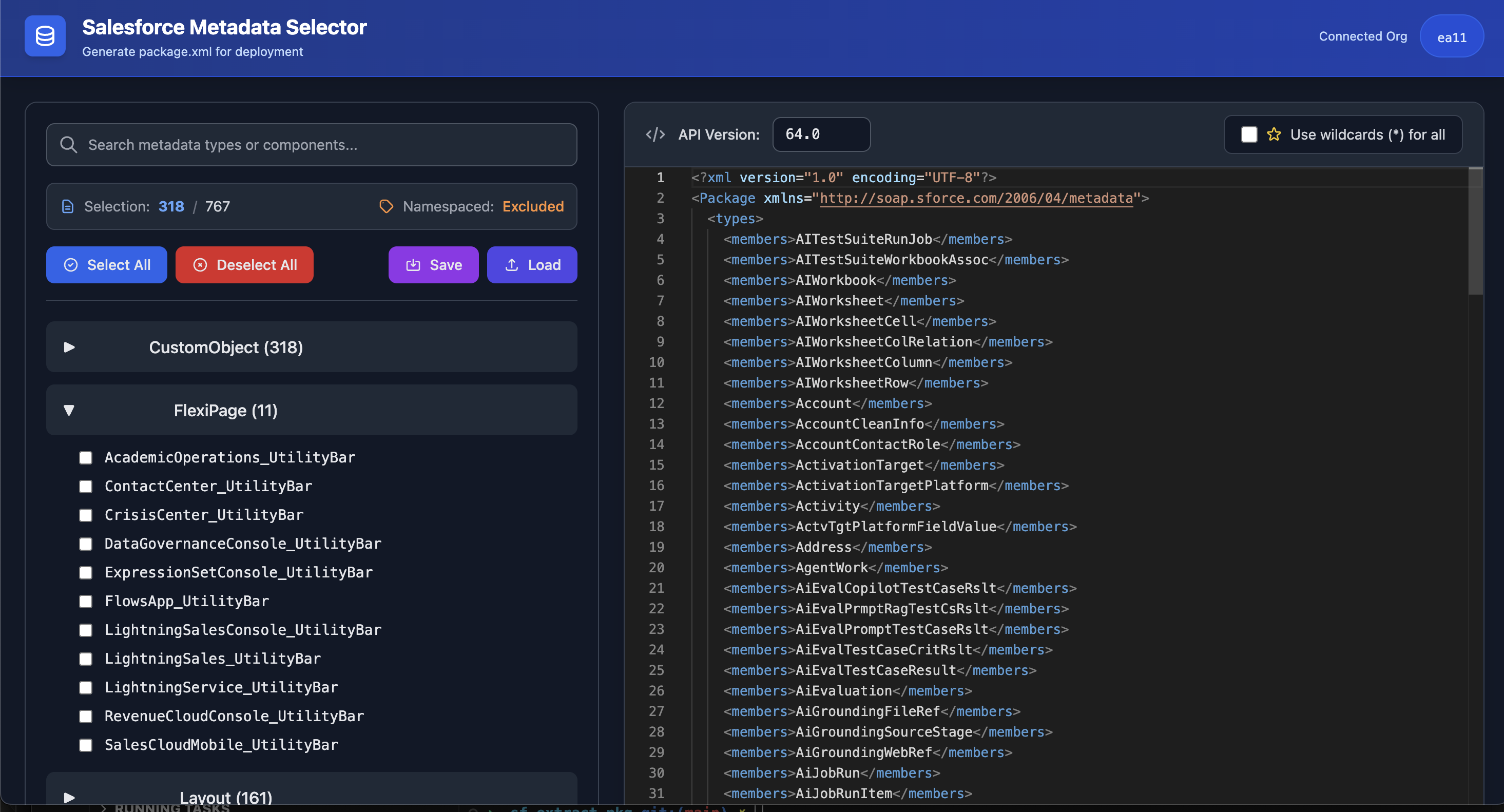Check the FlowsApp_UtilityBar component
The image size is (1504, 812).
coord(86,601)
